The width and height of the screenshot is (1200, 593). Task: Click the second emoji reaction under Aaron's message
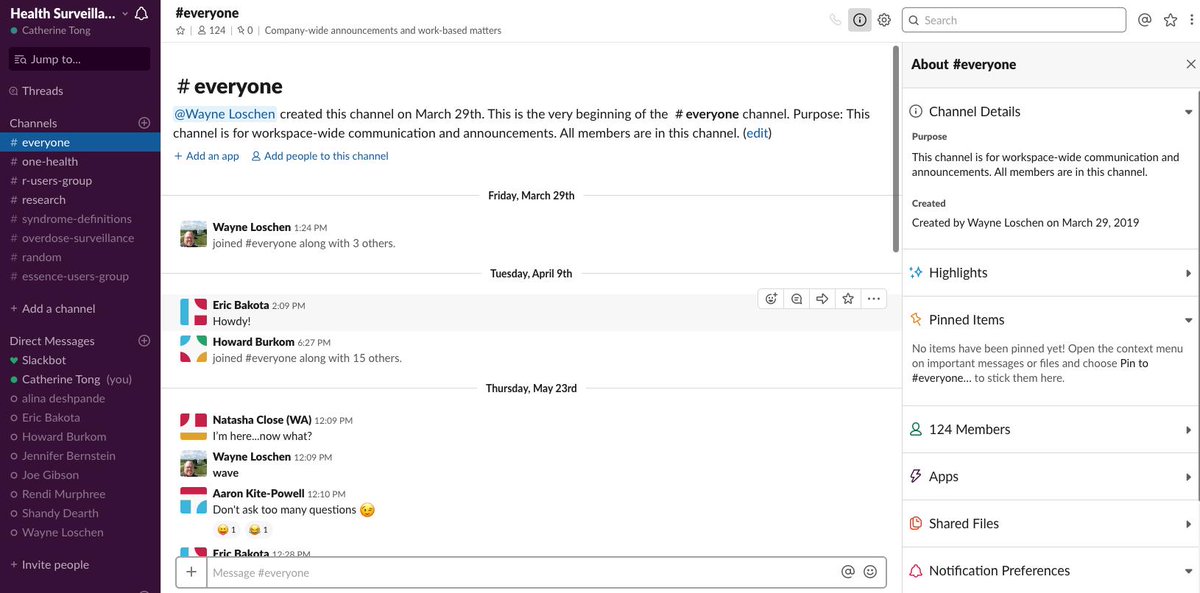pos(258,530)
